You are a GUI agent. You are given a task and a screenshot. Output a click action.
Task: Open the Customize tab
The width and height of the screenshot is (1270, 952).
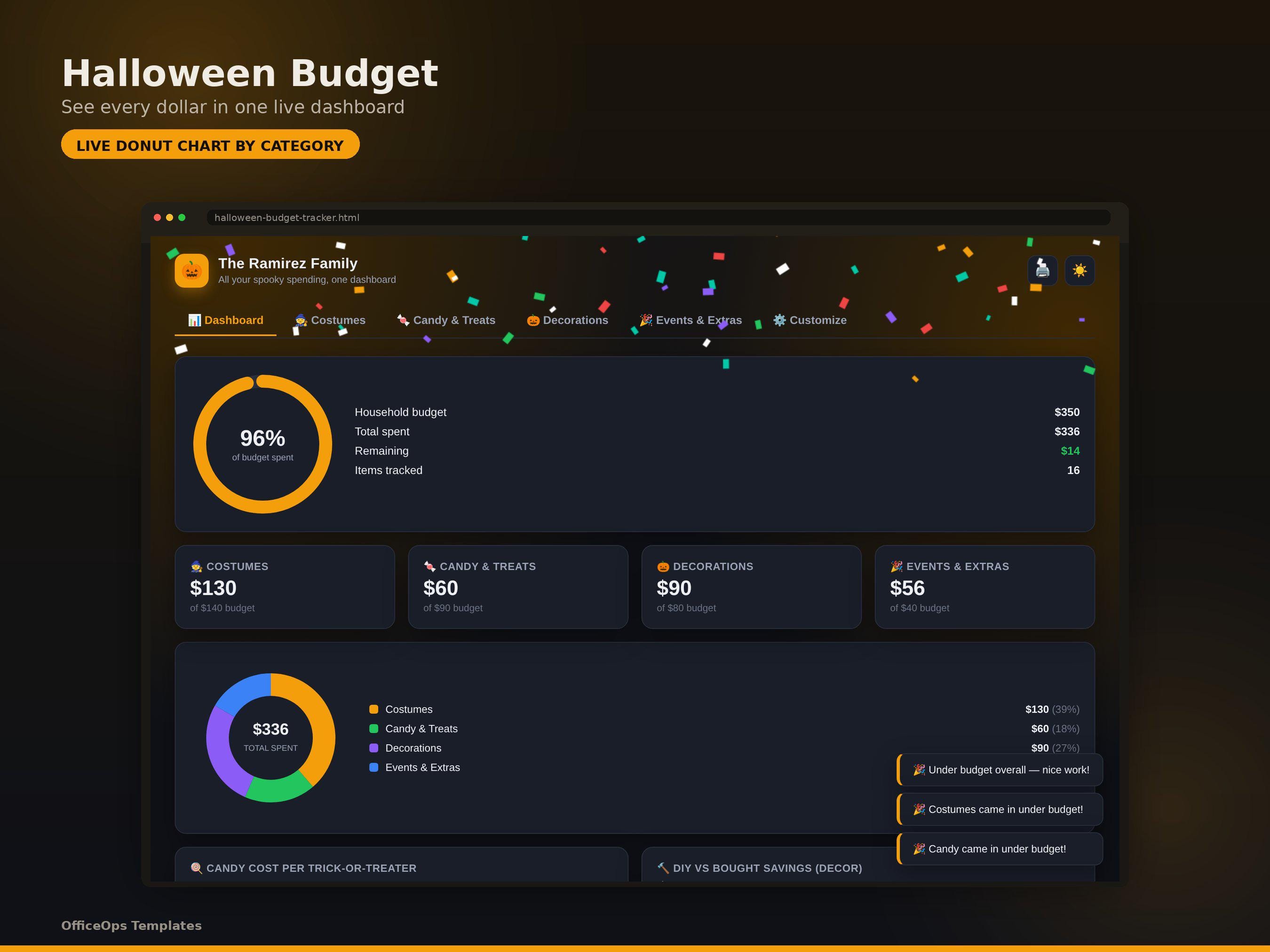click(x=810, y=320)
